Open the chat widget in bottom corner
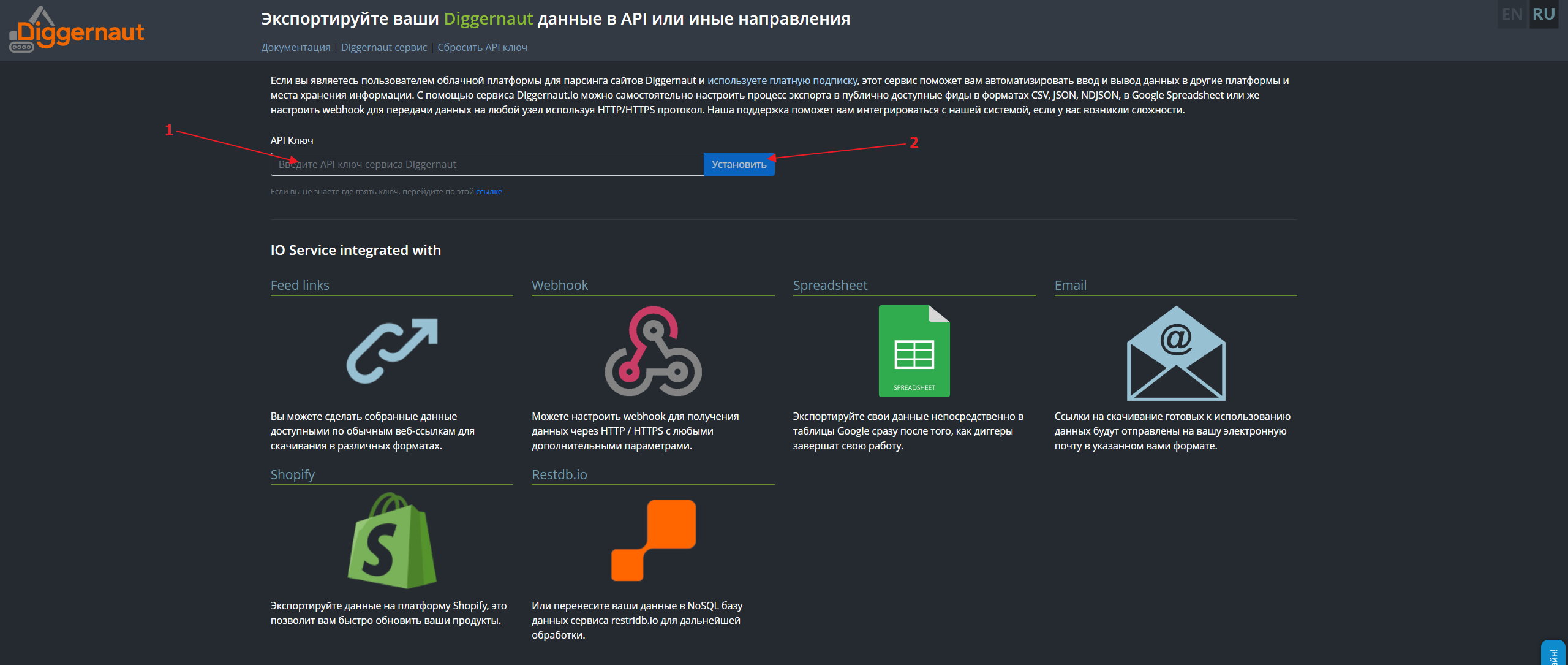This screenshot has width=1568, height=665. 1553,653
